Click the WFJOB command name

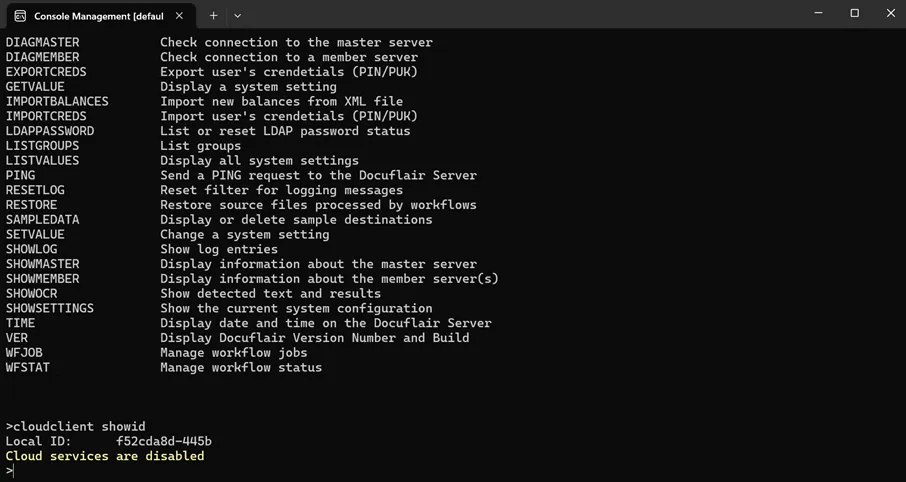[x=24, y=352]
